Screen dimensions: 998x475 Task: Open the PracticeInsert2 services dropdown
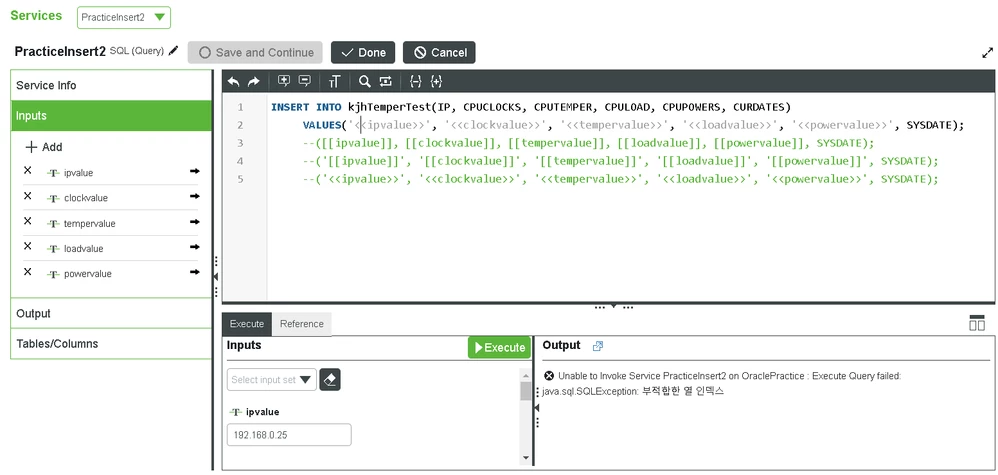(x=124, y=18)
